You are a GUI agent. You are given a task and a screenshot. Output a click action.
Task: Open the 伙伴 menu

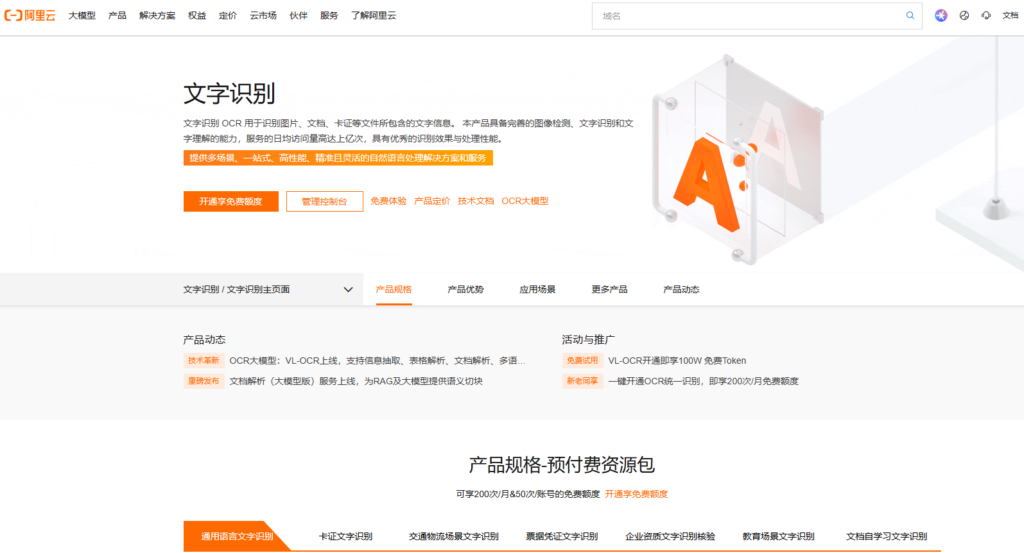click(x=298, y=15)
